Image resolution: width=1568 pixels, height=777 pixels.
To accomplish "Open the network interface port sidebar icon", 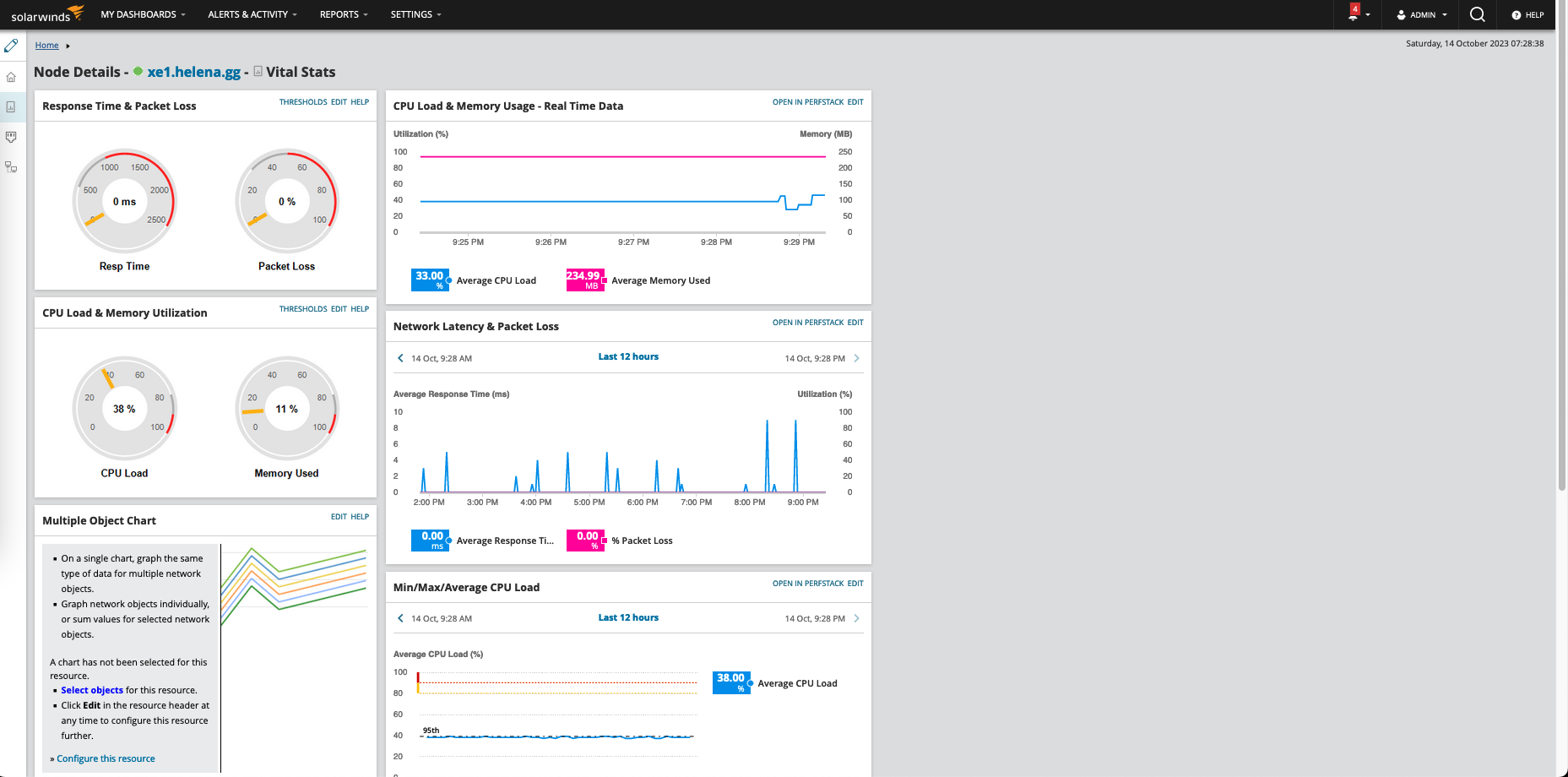I will point(11,137).
